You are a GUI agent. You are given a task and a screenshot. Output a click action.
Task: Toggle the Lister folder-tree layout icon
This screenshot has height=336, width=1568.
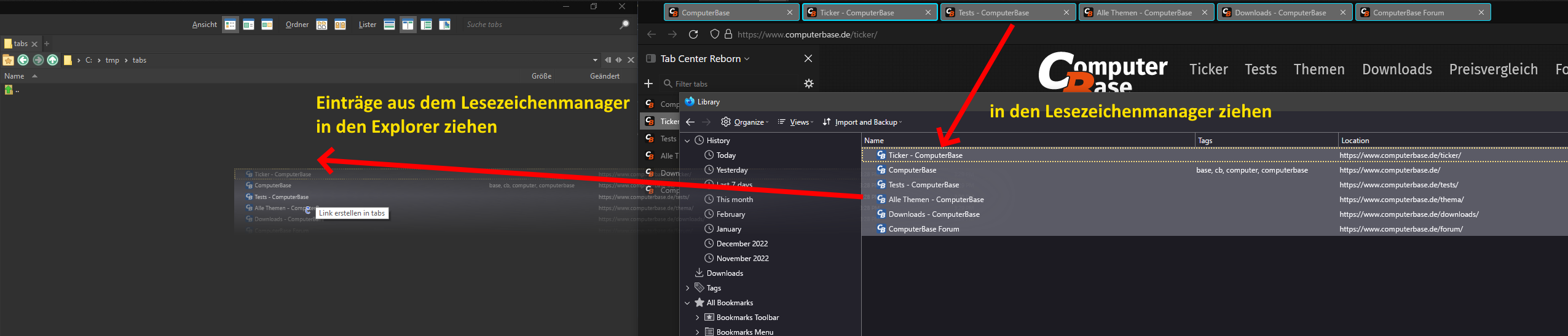pyautogui.click(x=426, y=25)
